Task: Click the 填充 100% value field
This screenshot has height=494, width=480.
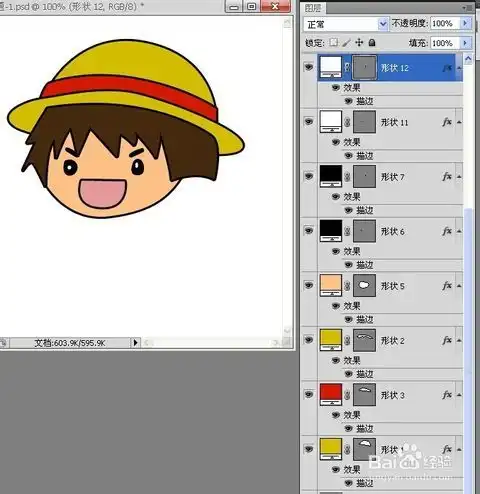Action: click(x=445, y=43)
